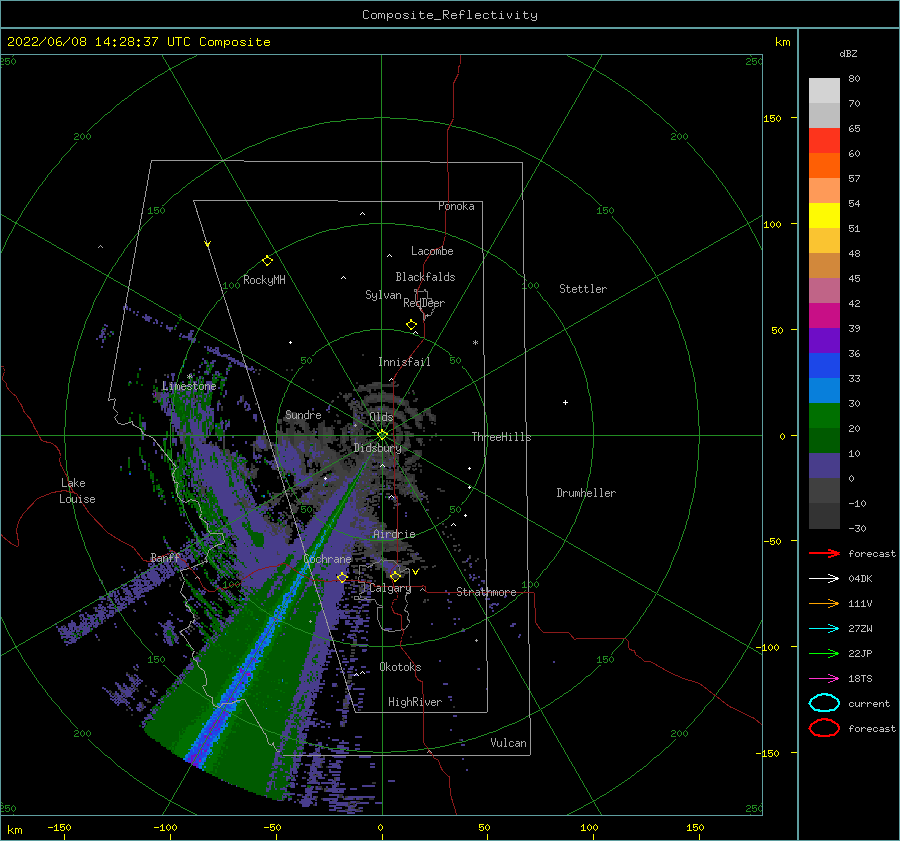Pick the light blue 30-33 dBZ swatch

coord(824,391)
